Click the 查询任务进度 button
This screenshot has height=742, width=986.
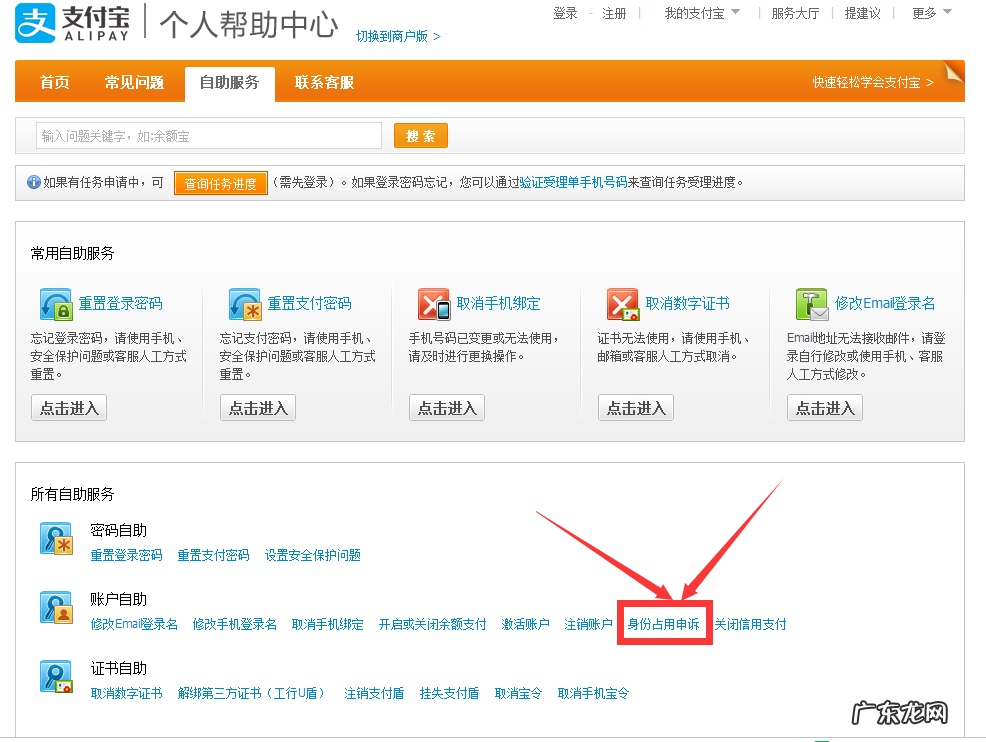coord(220,184)
